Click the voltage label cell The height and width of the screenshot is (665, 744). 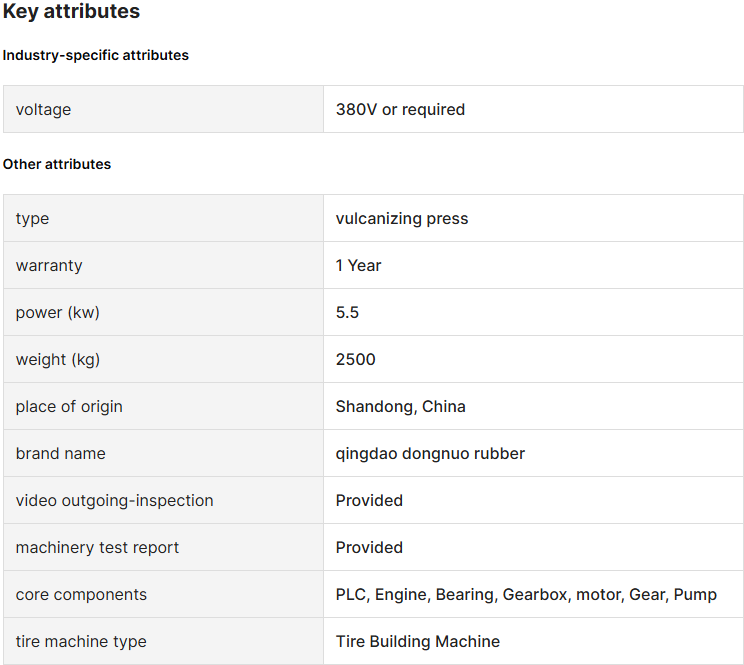(x=163, y=110)
